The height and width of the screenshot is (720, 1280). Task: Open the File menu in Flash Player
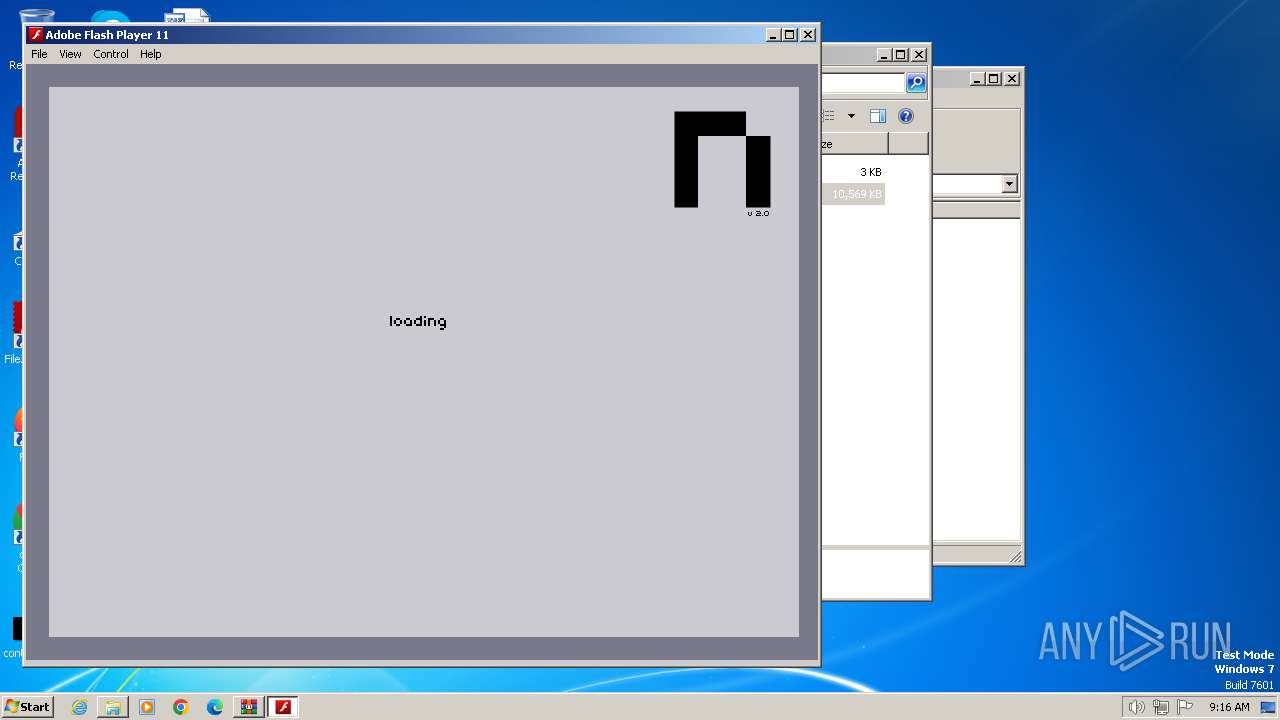[x=39, y=54]
